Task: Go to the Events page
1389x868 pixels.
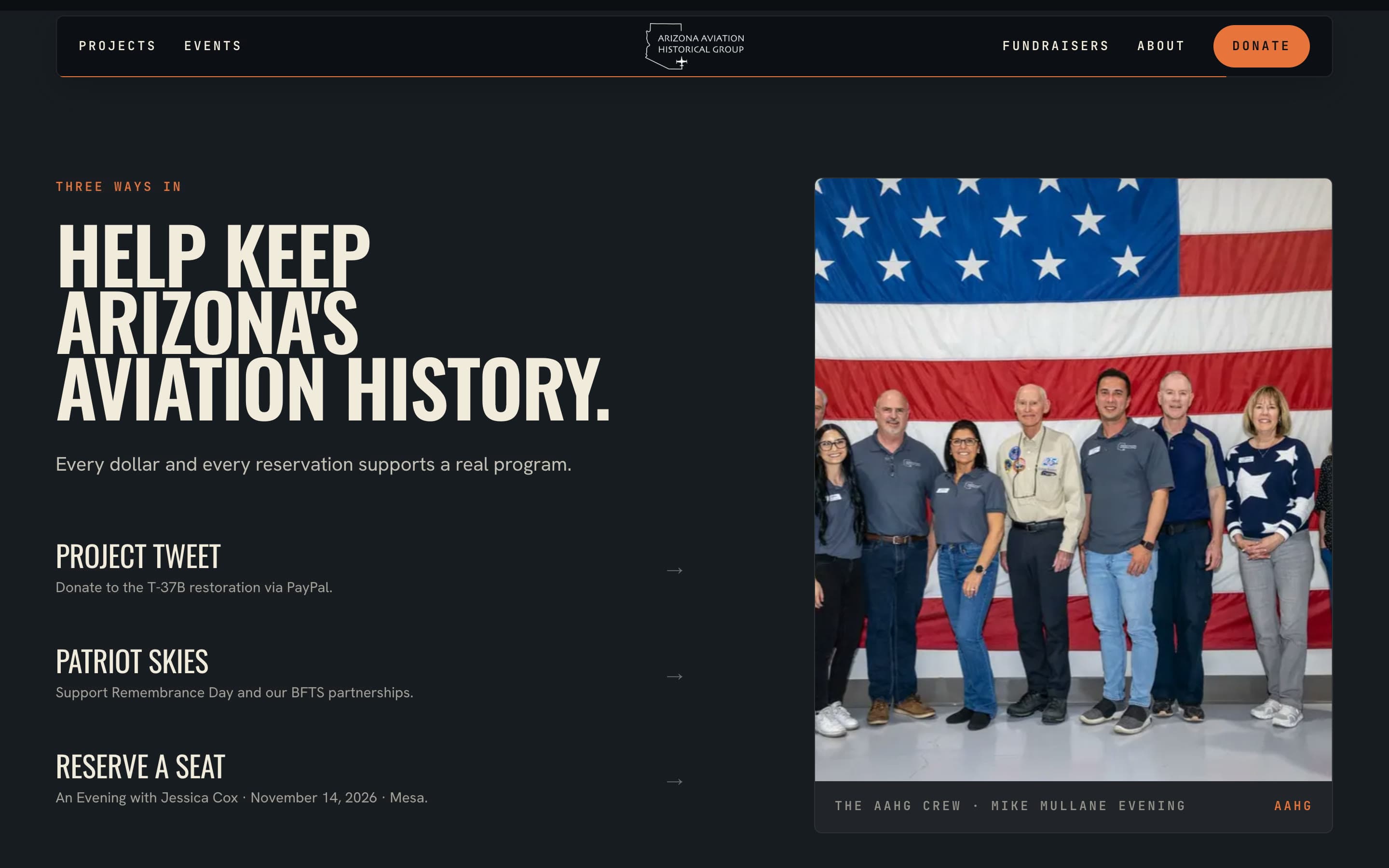Action: coord(213,46)
